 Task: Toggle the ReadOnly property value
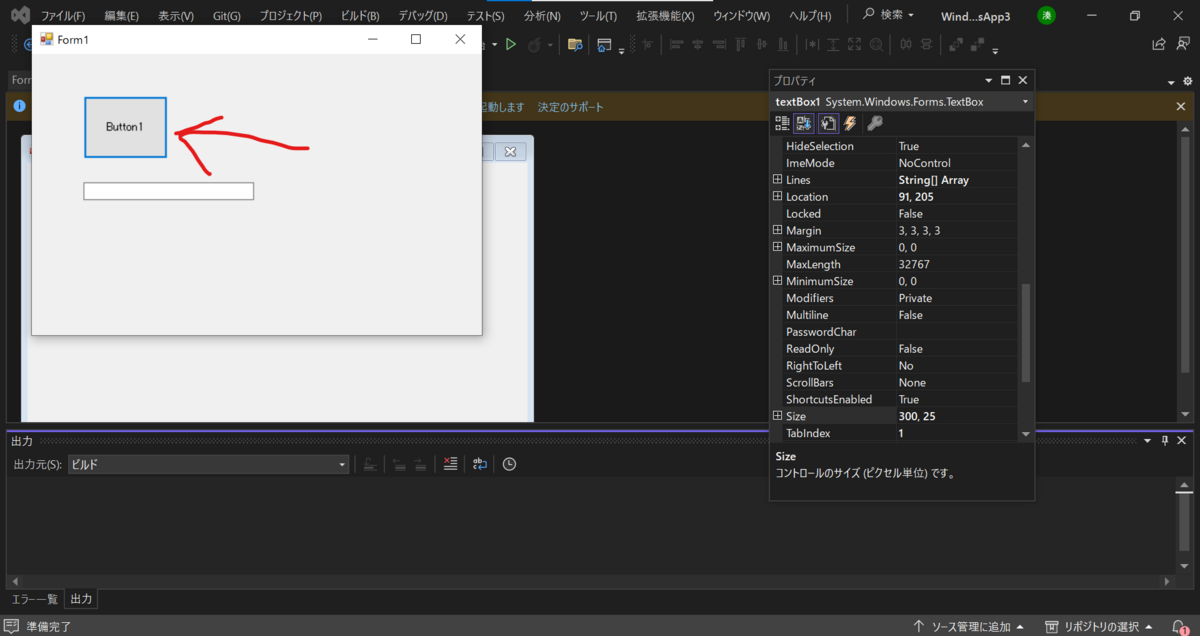(955, 348)
